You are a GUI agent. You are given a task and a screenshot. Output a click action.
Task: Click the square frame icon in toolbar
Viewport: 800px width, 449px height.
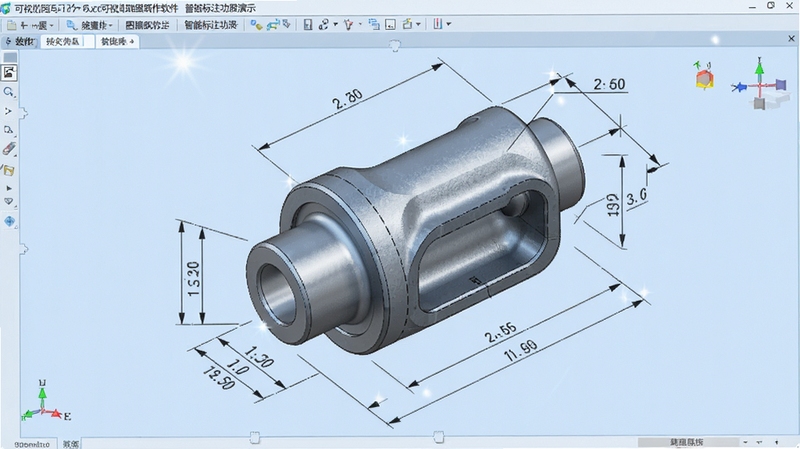(x=390, y=24)
